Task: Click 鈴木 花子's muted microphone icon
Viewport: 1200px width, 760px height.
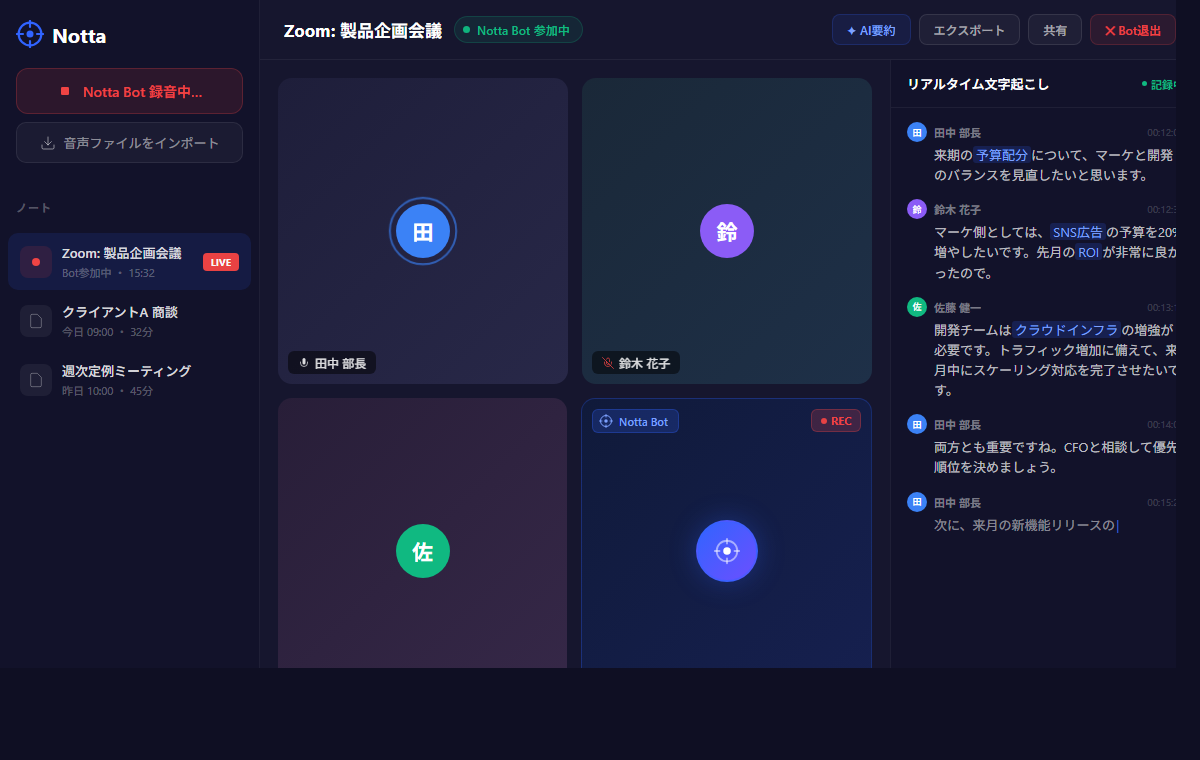Action: 607,363
